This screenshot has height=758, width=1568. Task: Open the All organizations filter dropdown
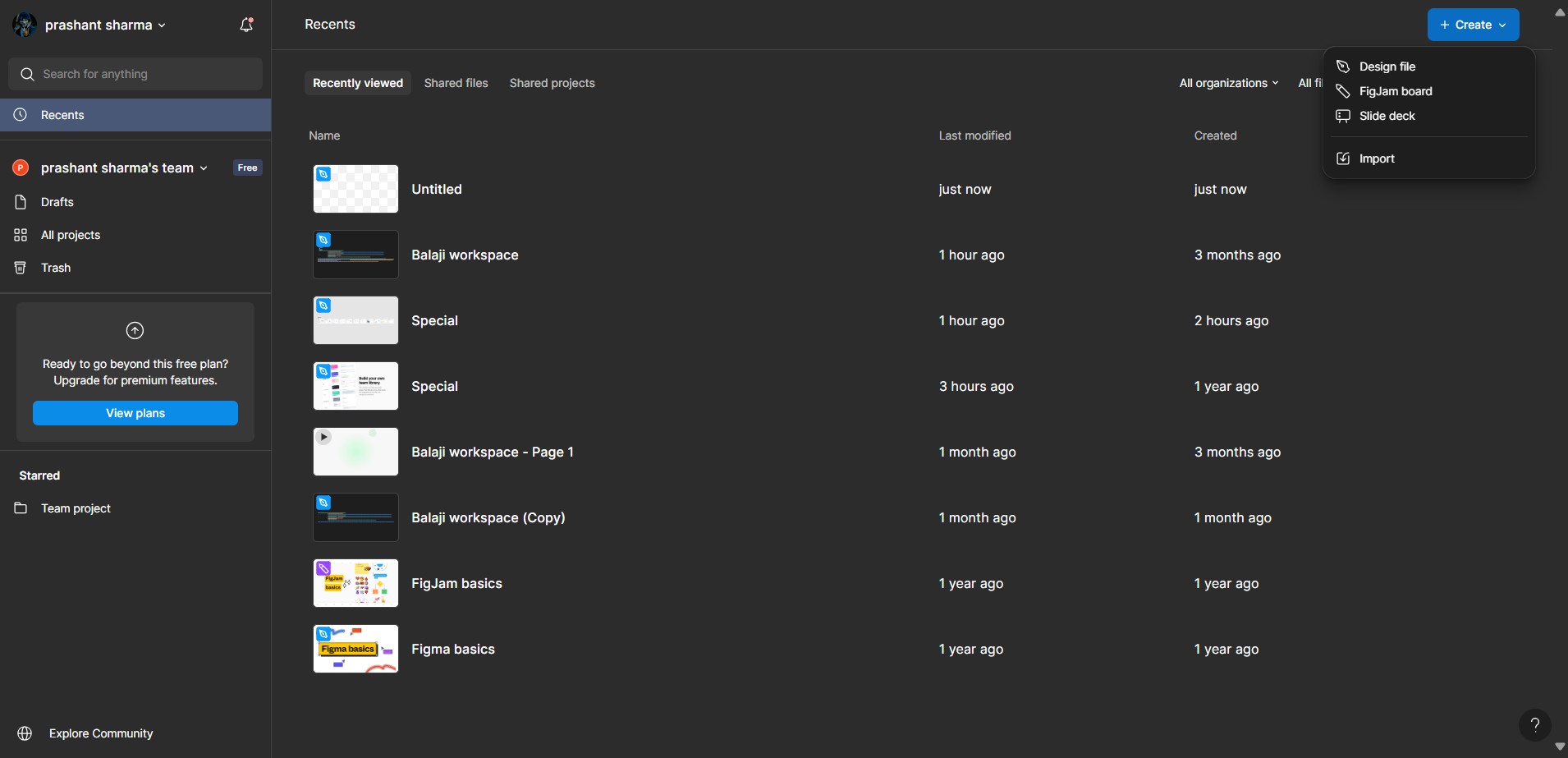[1229, 83]
